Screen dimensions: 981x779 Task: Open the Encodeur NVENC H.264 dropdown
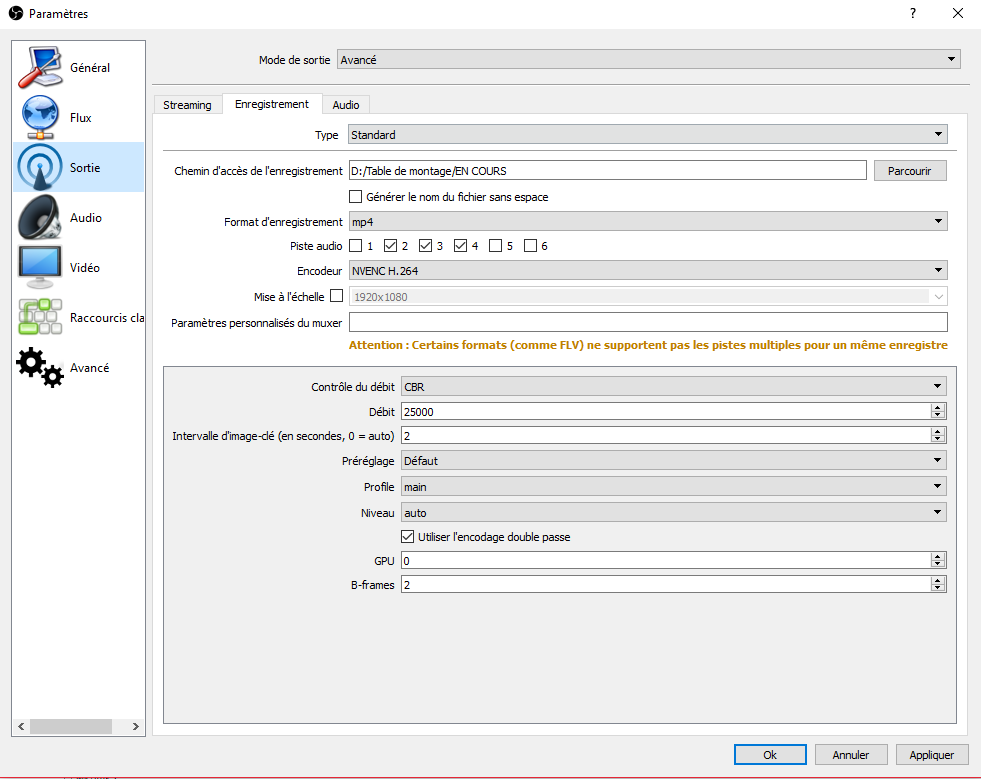pyautogui.click(x=648, y=270)
